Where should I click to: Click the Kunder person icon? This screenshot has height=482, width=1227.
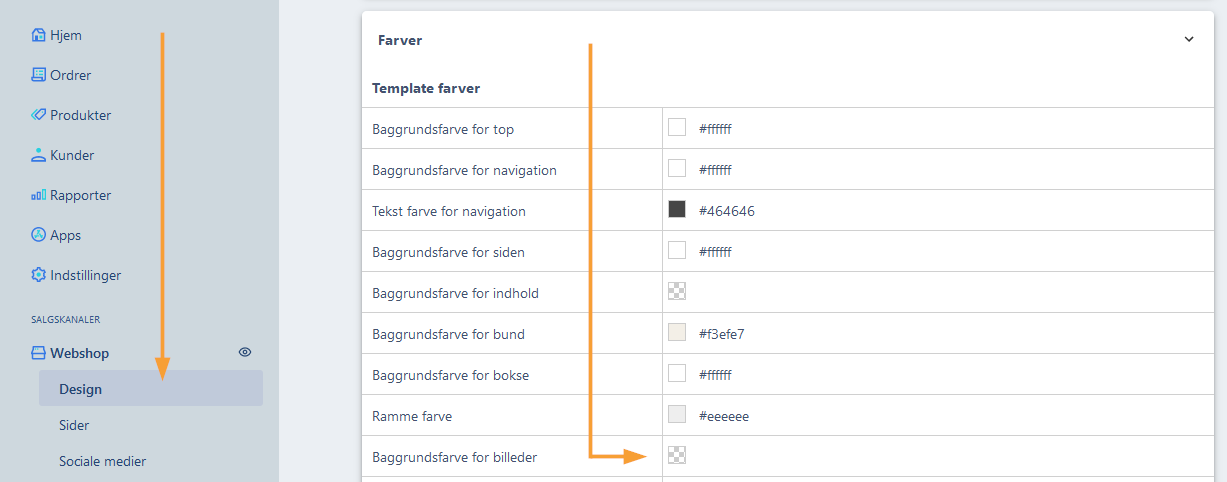coord(39,155)
